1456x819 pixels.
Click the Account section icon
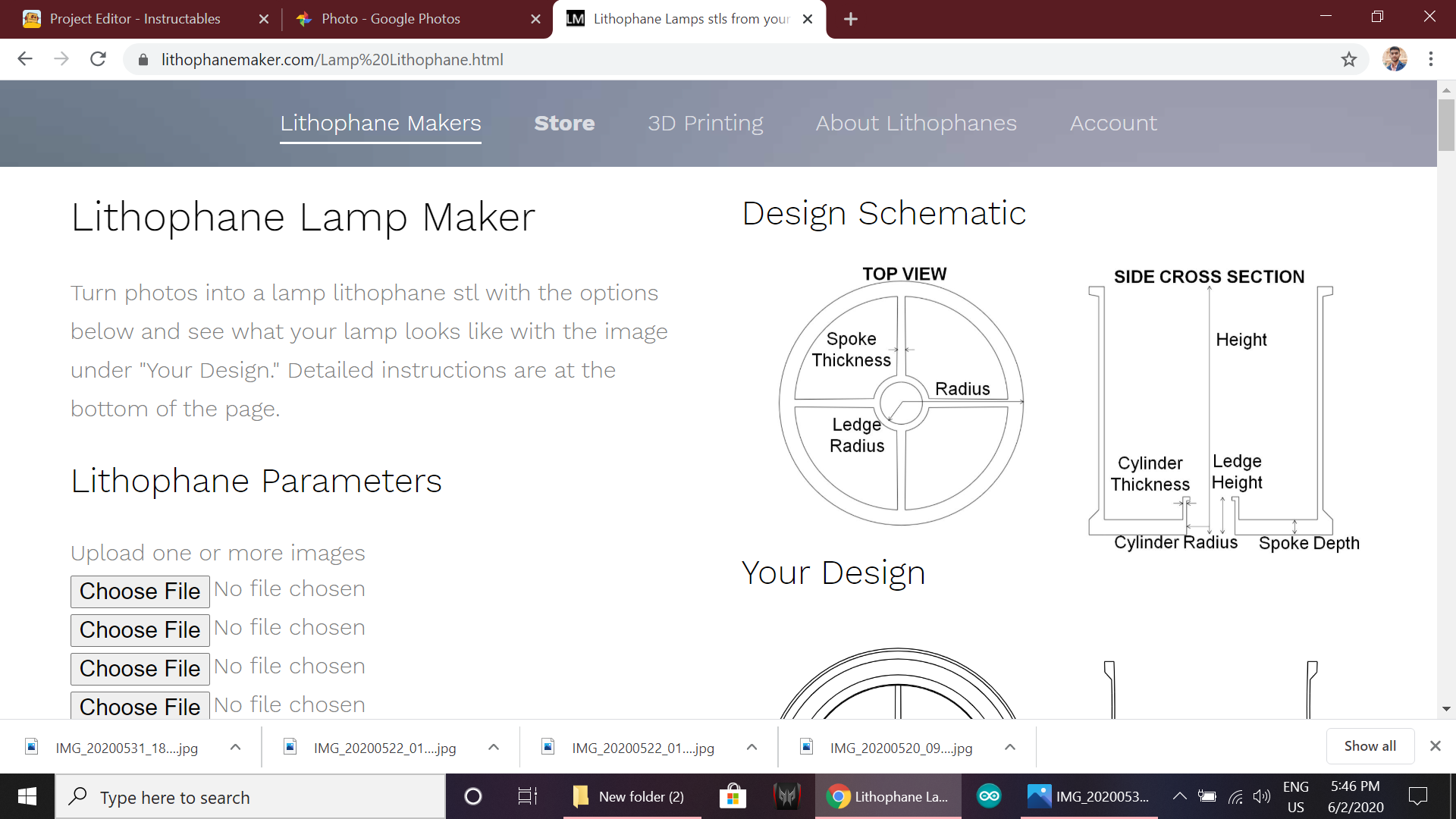point(1113,123)
